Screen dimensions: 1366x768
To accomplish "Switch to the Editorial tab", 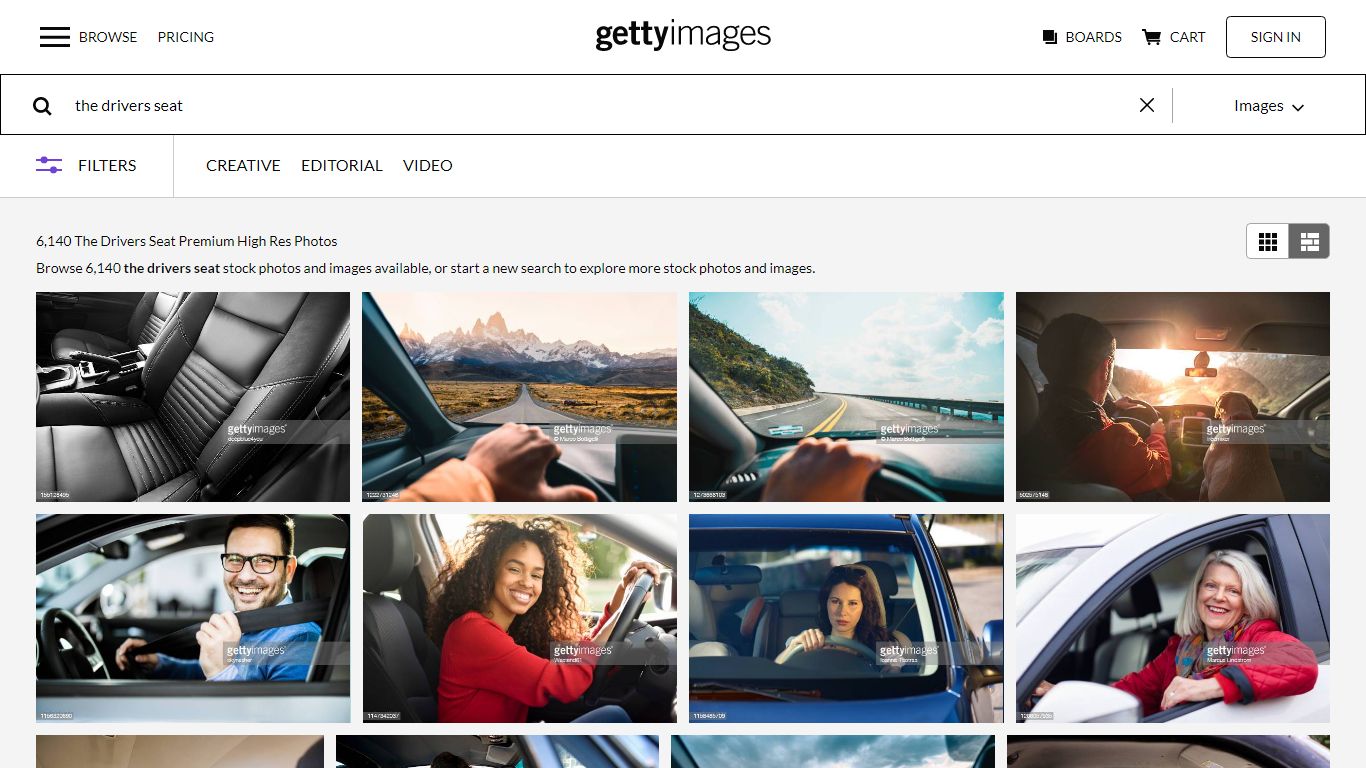I will tap(342, 165).
